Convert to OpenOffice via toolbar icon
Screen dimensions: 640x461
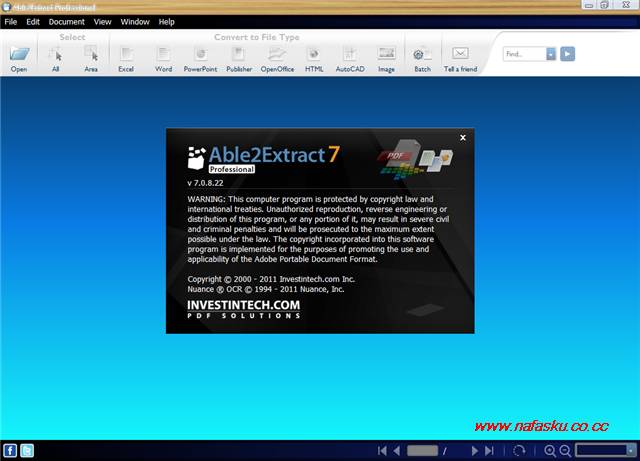point(277,54)
